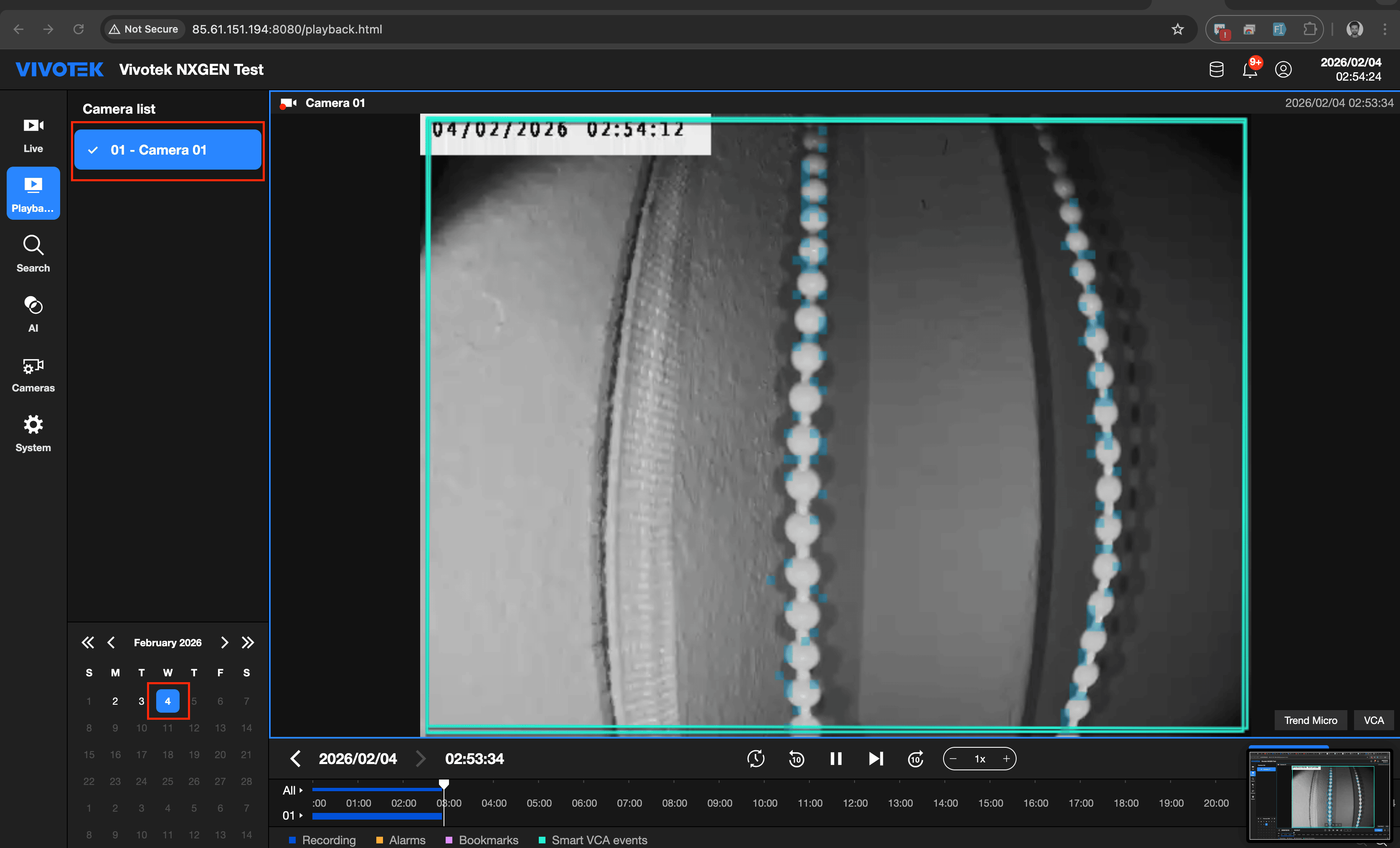
Task: Rewind playback 10 seconds
Action: (x=796, y=759)
